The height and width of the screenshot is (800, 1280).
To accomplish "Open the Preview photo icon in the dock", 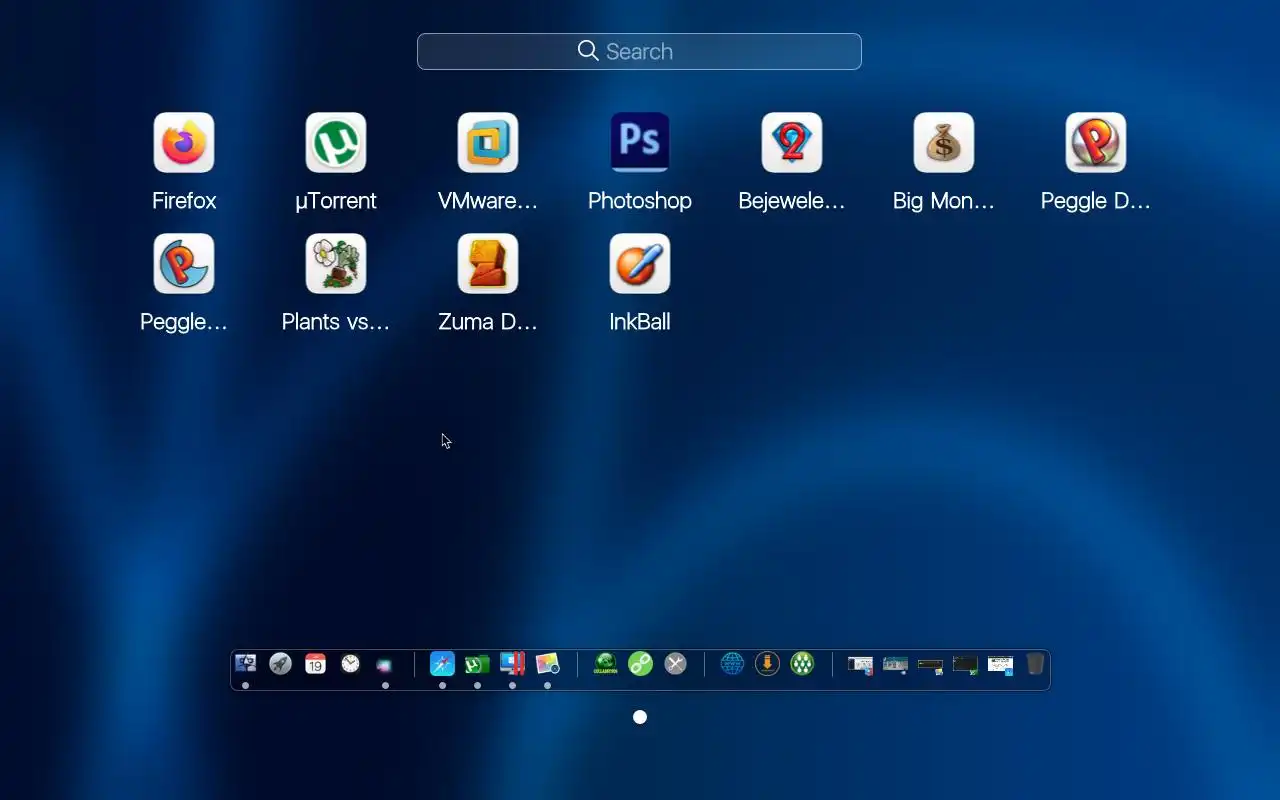I will tap(547, 664).
